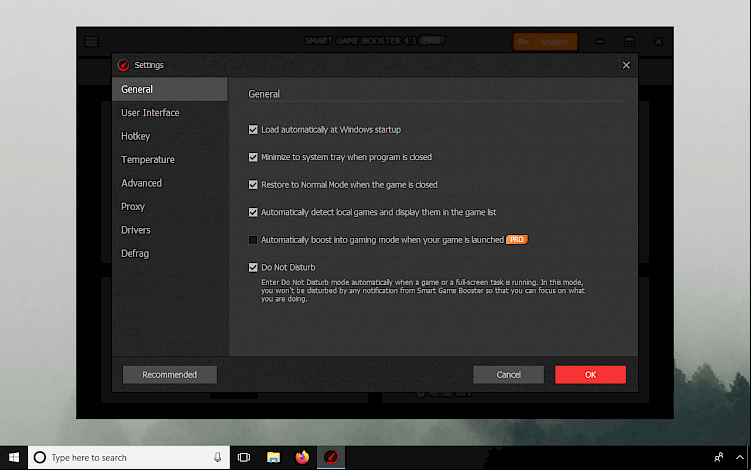751x470 pixels.
Task: Open the Defrag settings section
Action: click(170, 253)
